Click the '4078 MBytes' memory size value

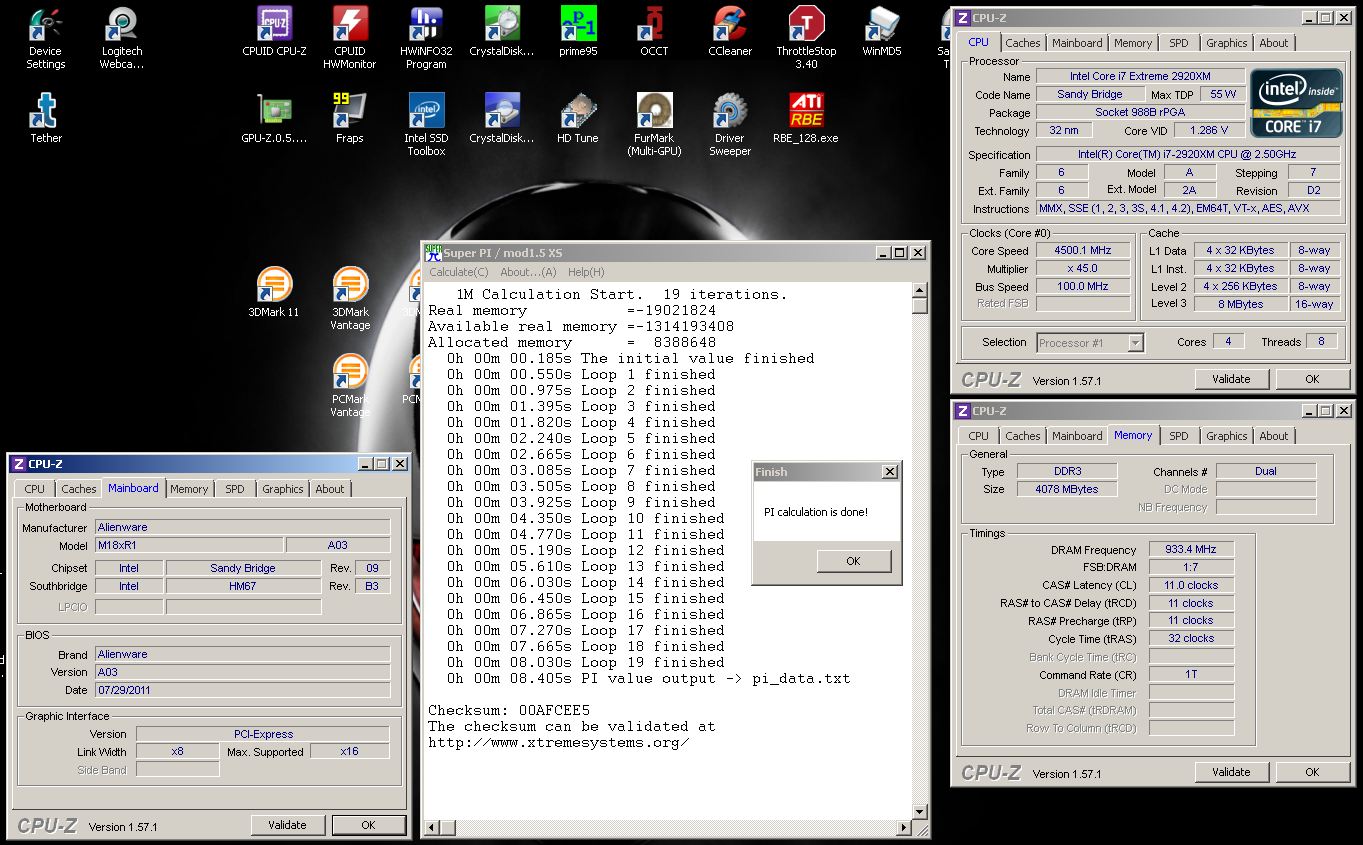[x=1068, y=489]
